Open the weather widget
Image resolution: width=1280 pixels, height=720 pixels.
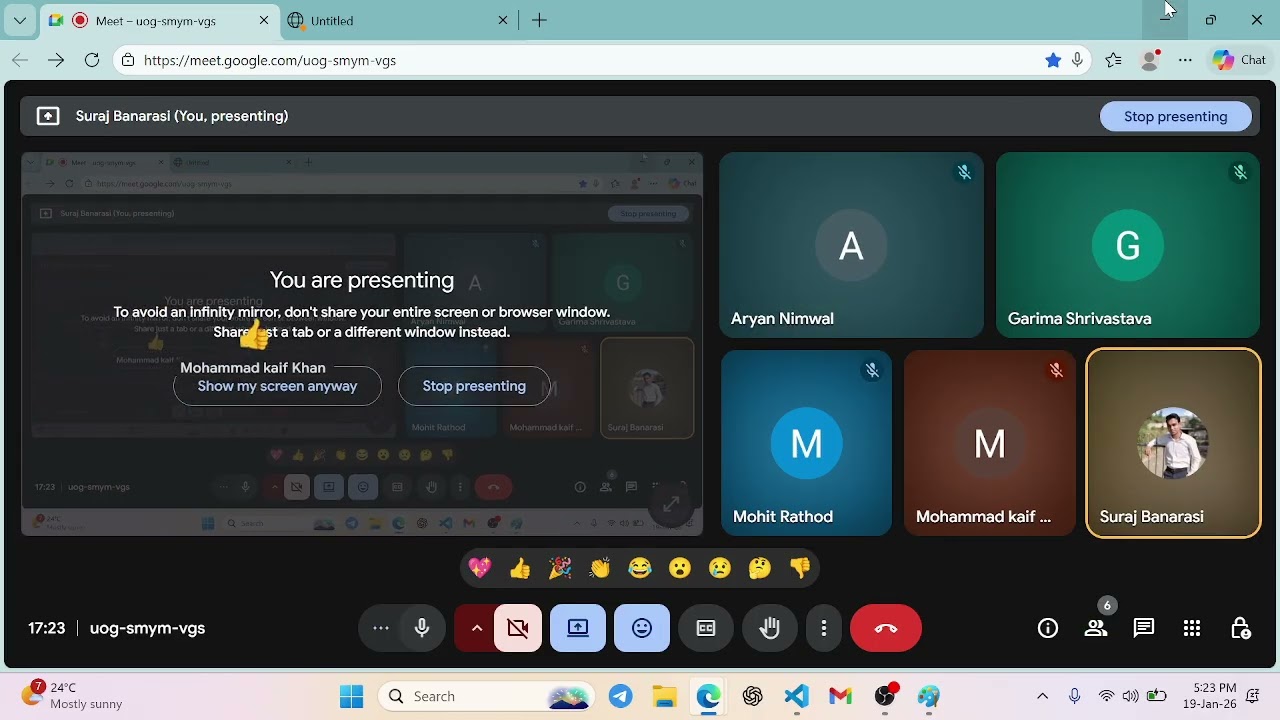click(72, 696)
